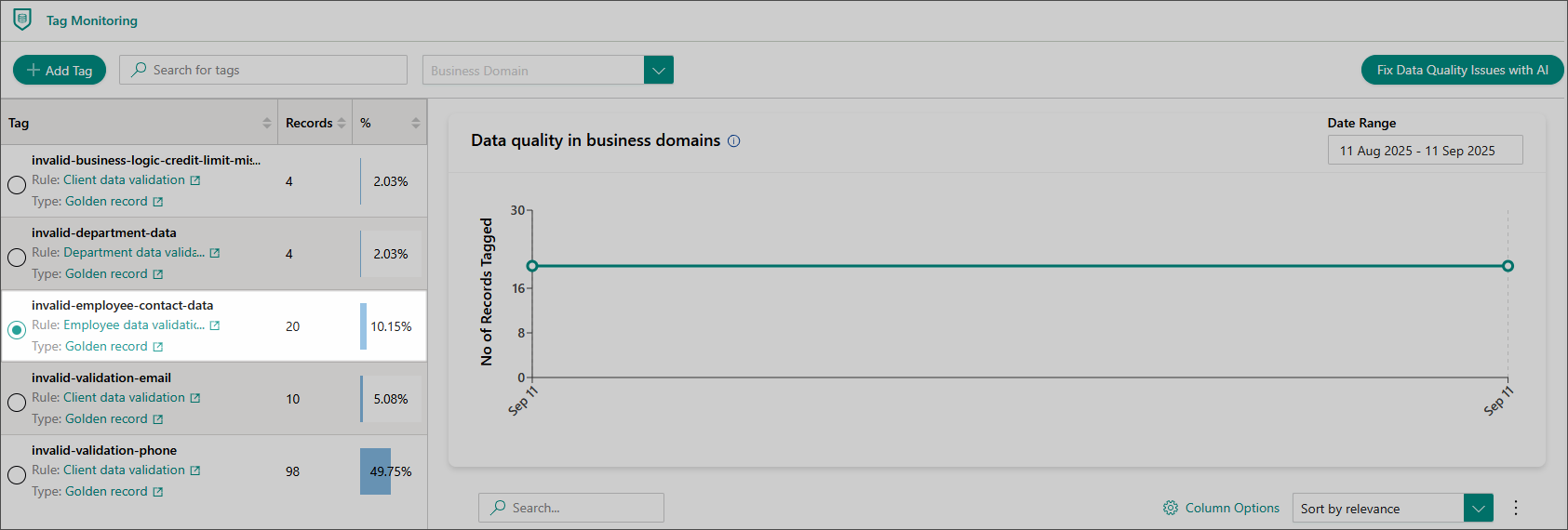Image resolution: width=1568 pixels, height=530 pixels.
Task: Open info icon beside Data quality title
Action: (733, 141)
